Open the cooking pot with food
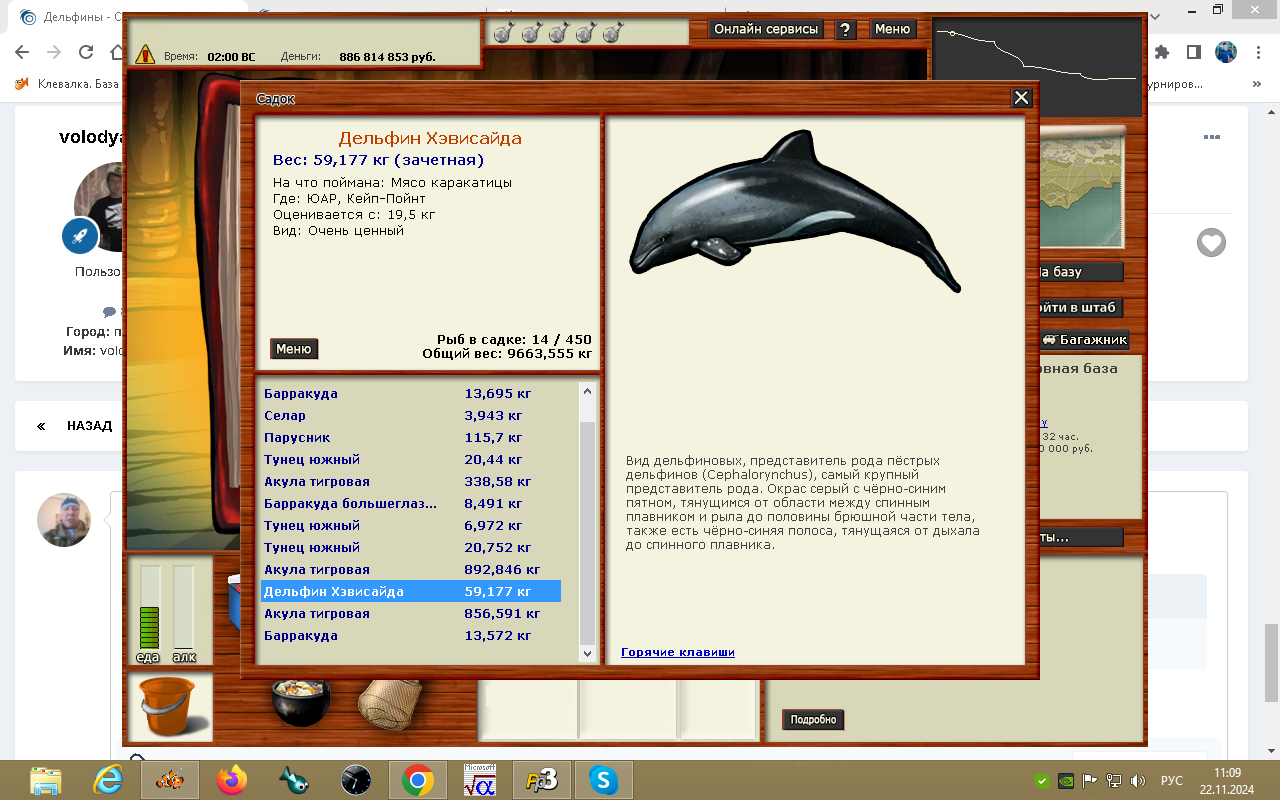This screenshot has width=1280, height=800. pos(301,703)
